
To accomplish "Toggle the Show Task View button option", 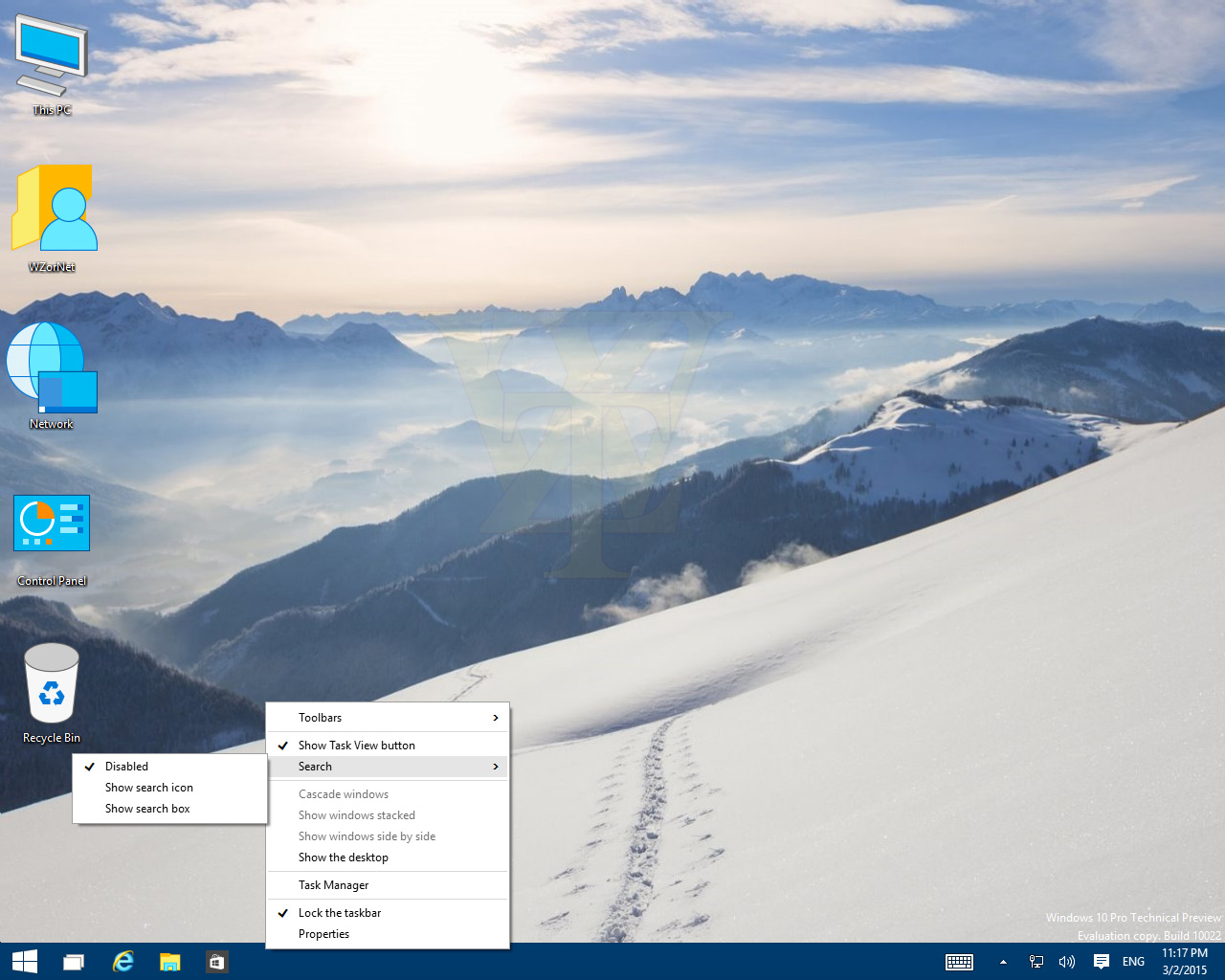I will coord(356,746).
